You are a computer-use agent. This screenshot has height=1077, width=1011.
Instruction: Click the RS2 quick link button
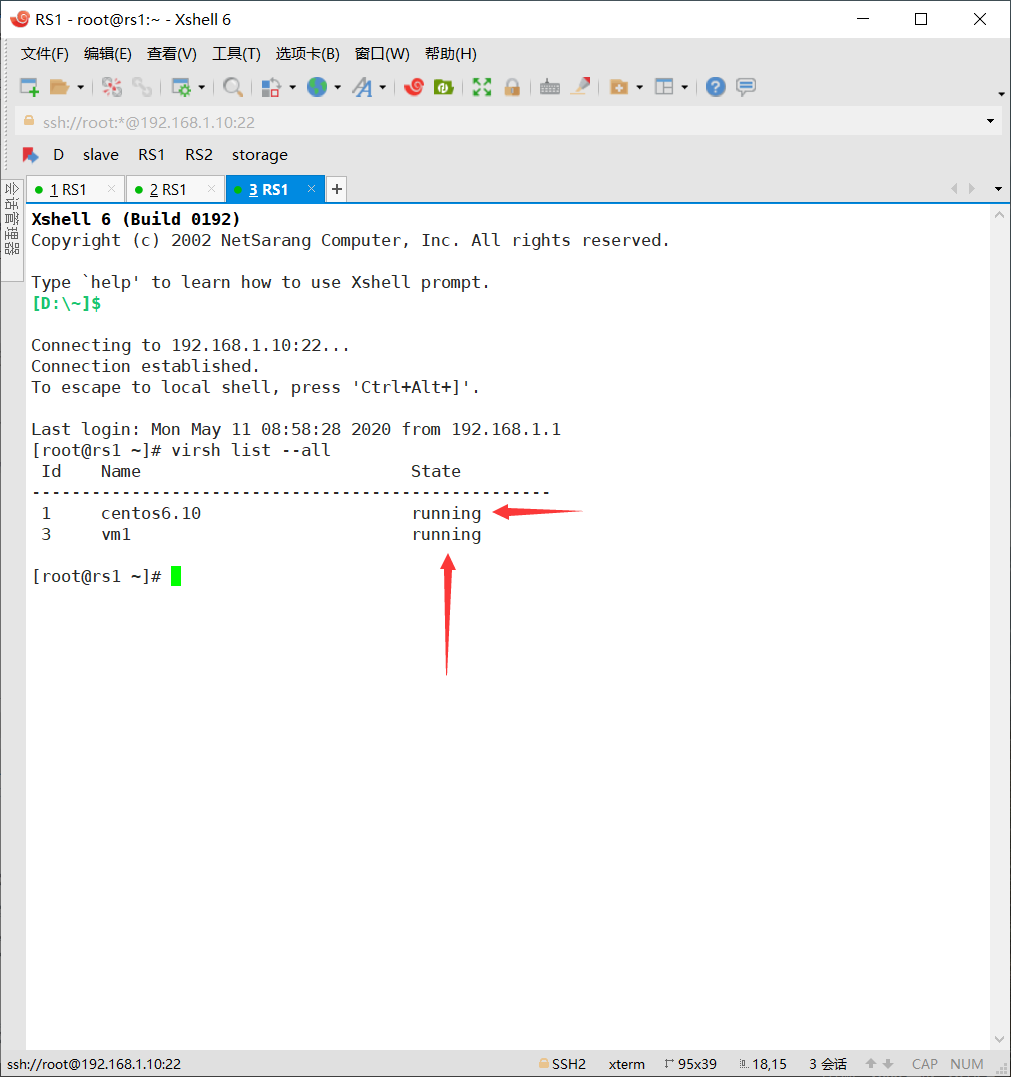pyautogui.click(x=199, y=155)
